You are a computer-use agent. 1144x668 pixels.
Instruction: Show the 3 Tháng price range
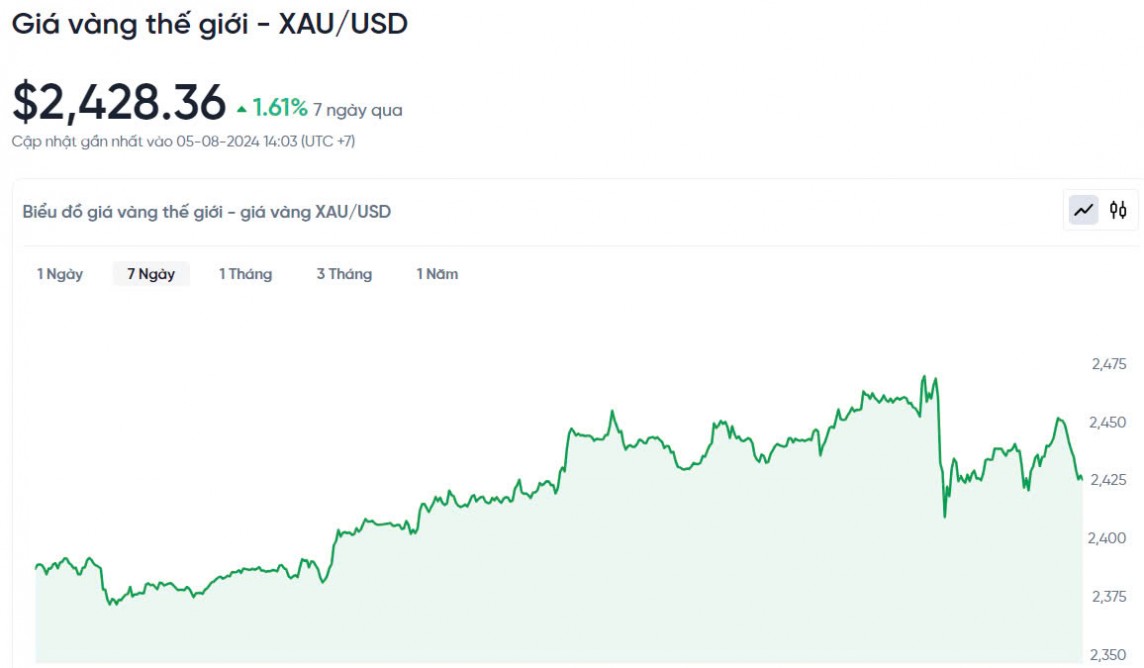(x=344, y=274)
